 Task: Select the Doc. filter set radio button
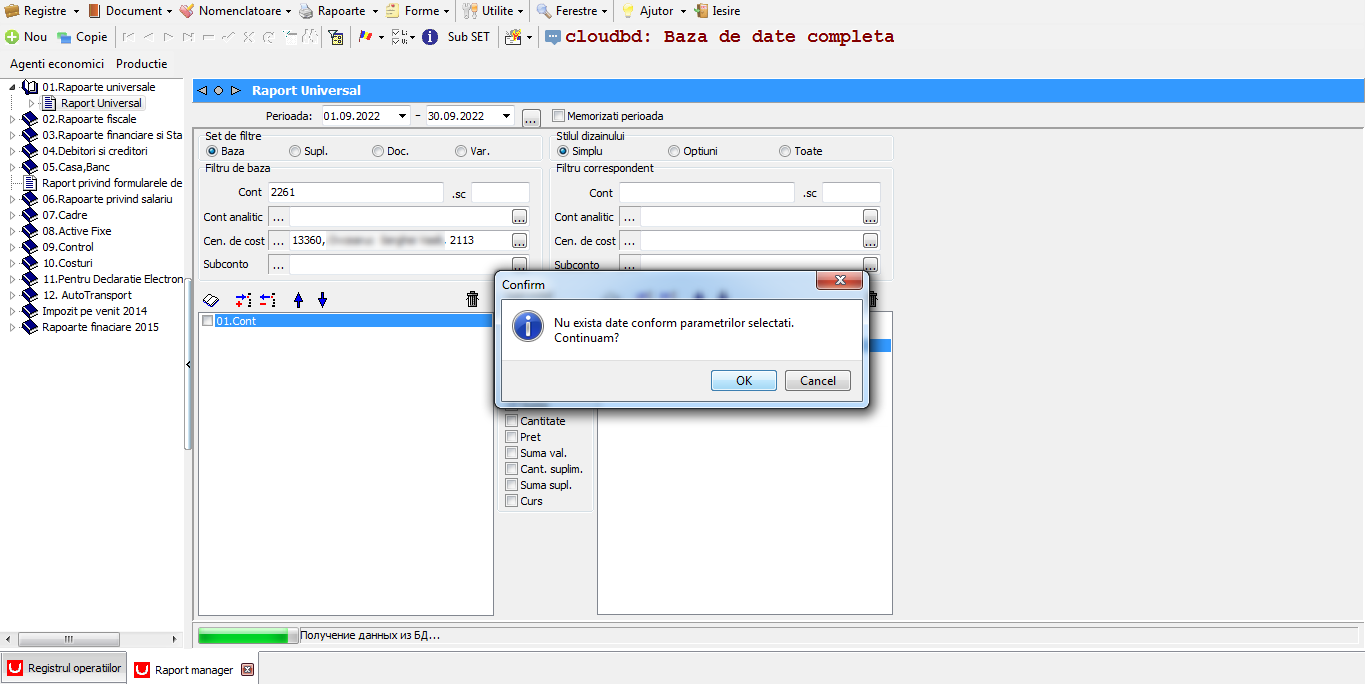point(378,151)
